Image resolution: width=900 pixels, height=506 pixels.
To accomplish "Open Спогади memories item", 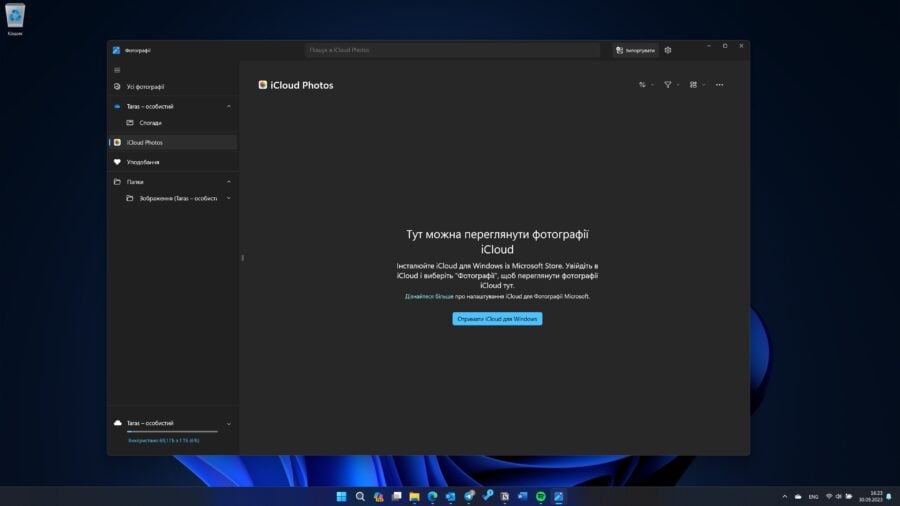I will point(172,123).
